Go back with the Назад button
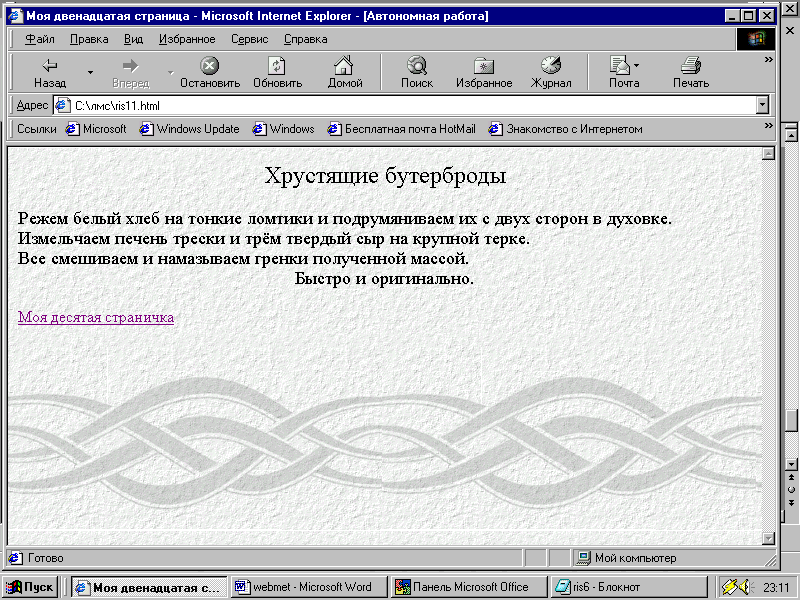800x600 pixels. (49, 72)
